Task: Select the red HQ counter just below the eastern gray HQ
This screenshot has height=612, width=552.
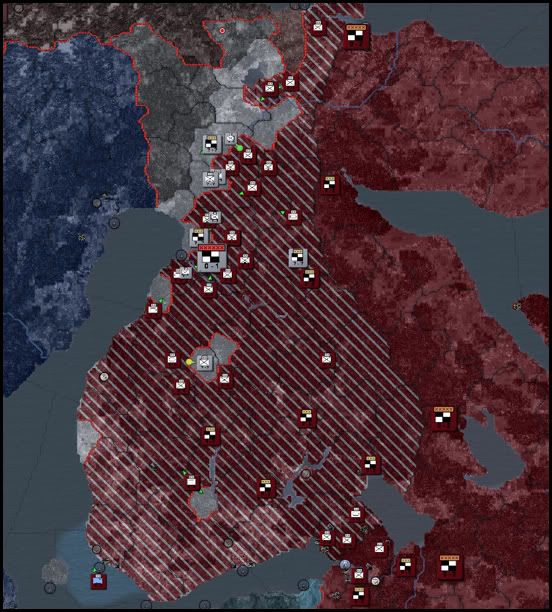Action: (x=309, y=277)
